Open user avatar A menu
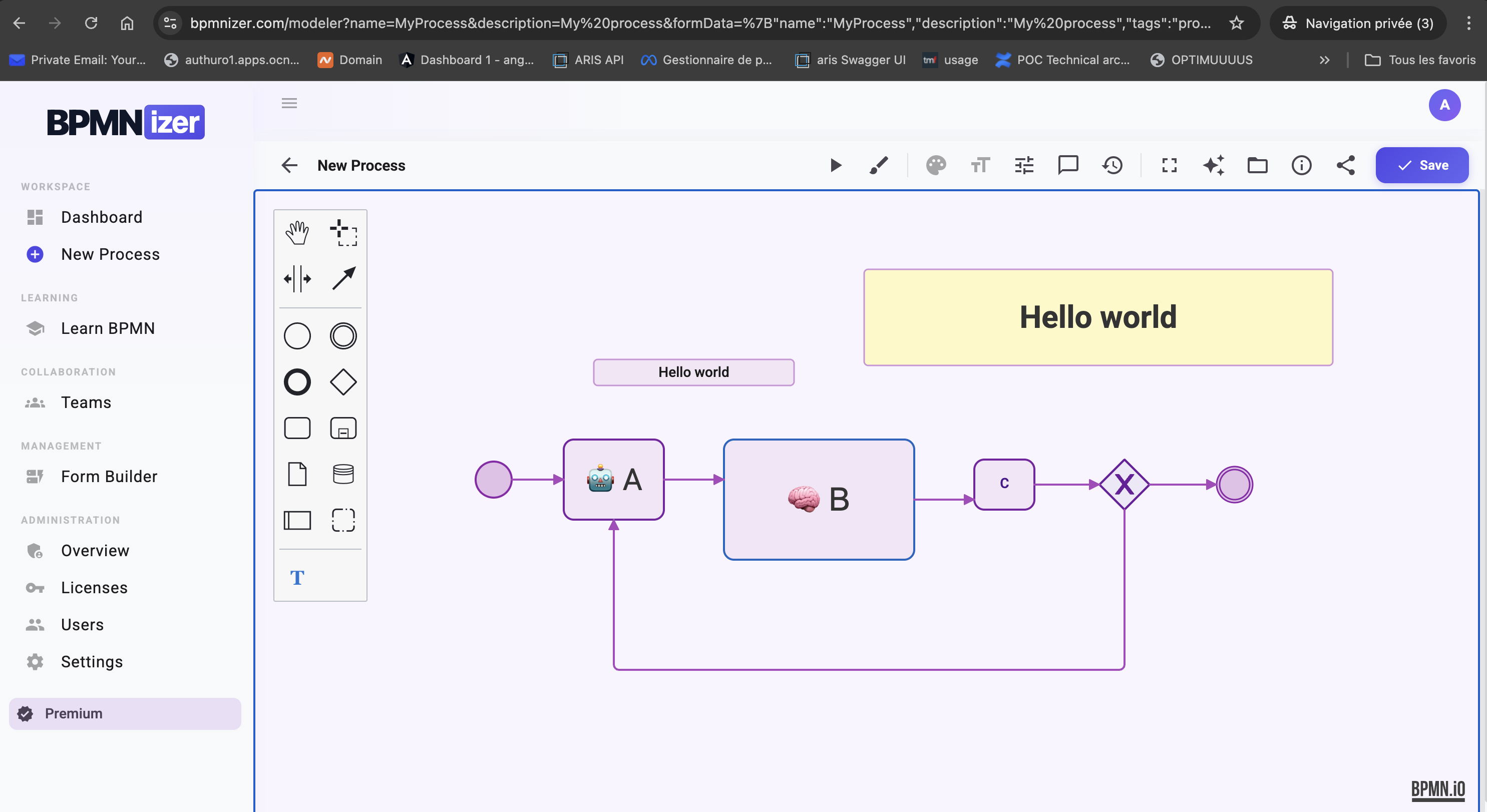1487x812 pixels. [x=1444, y=105]
